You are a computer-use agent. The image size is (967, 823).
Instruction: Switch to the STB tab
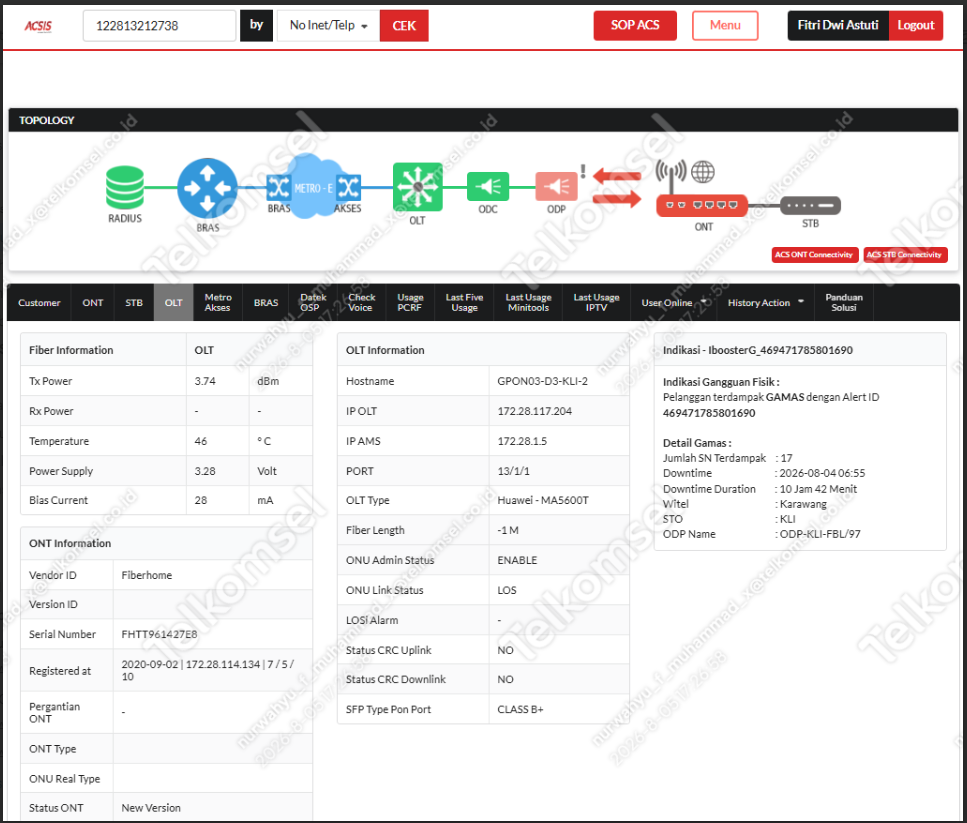[134, 303]
